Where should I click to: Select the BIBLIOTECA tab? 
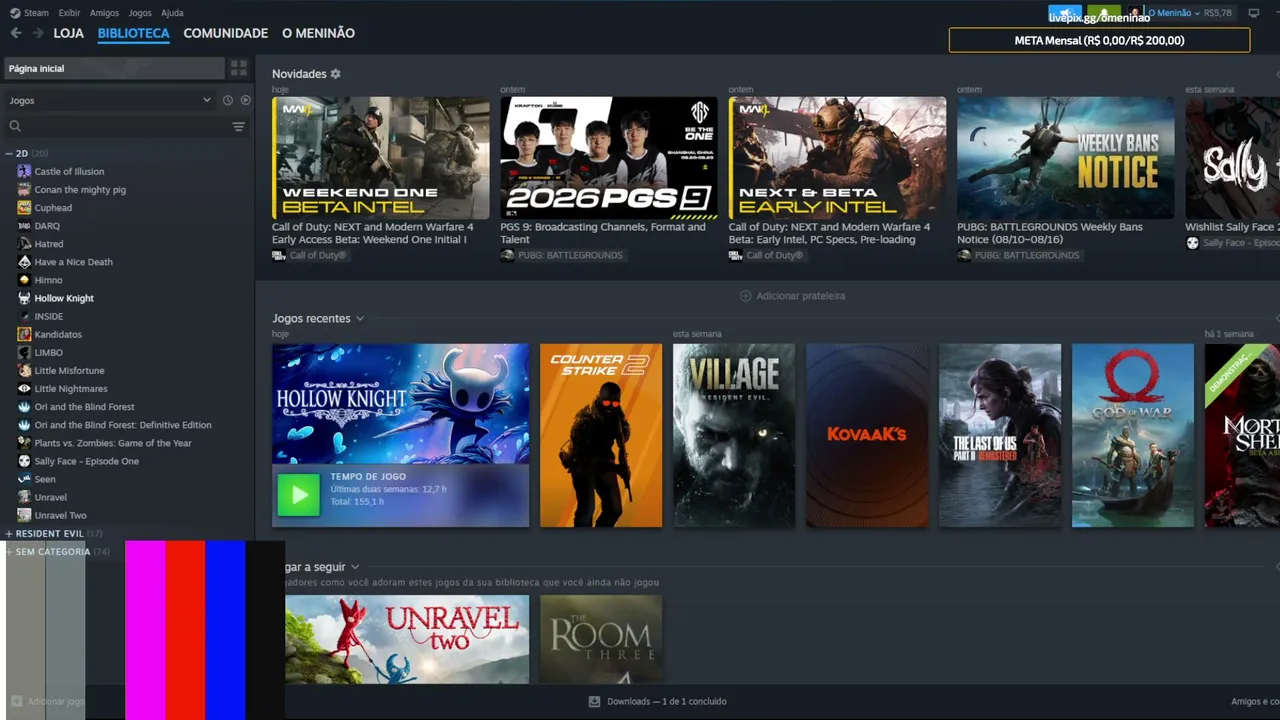134,33
